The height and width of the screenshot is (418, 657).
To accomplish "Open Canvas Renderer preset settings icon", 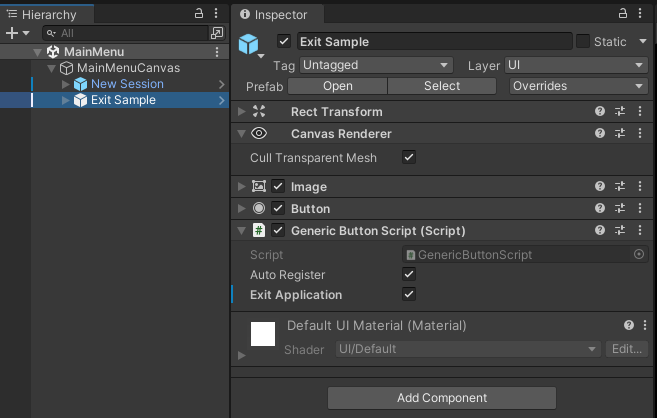I will (620, 133).
